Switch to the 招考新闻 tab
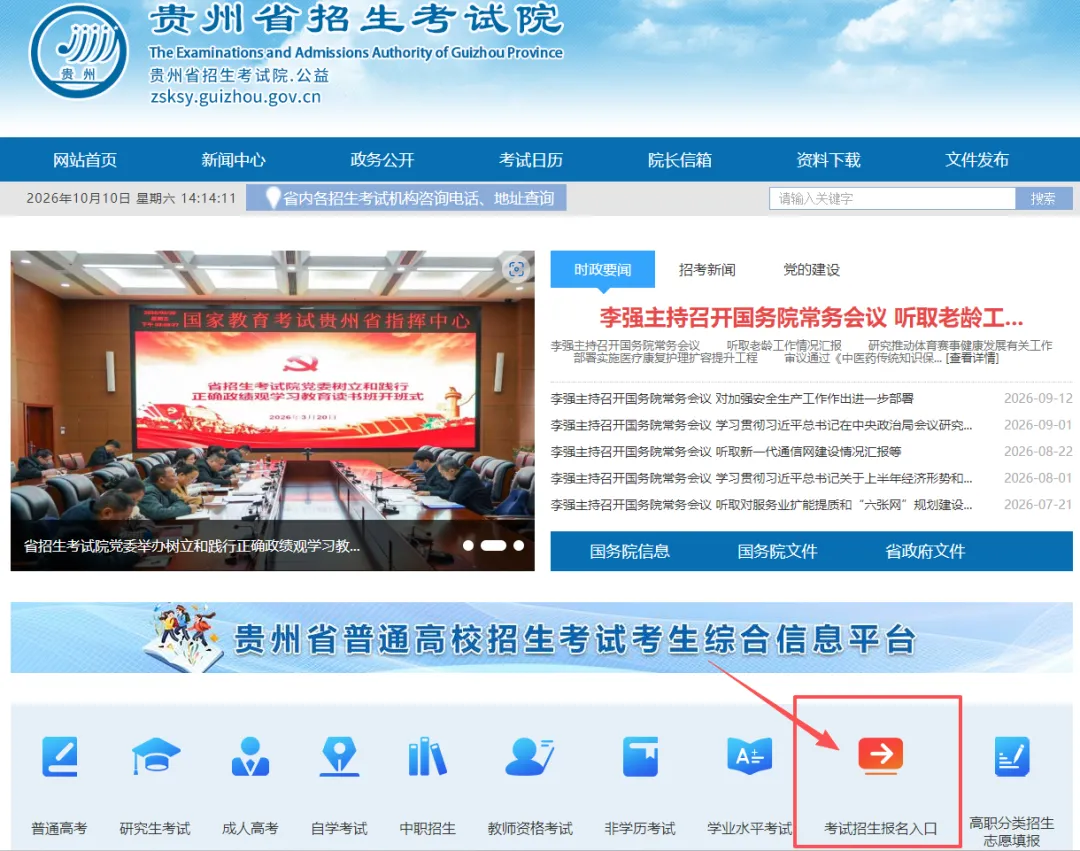 coord(707,269)
